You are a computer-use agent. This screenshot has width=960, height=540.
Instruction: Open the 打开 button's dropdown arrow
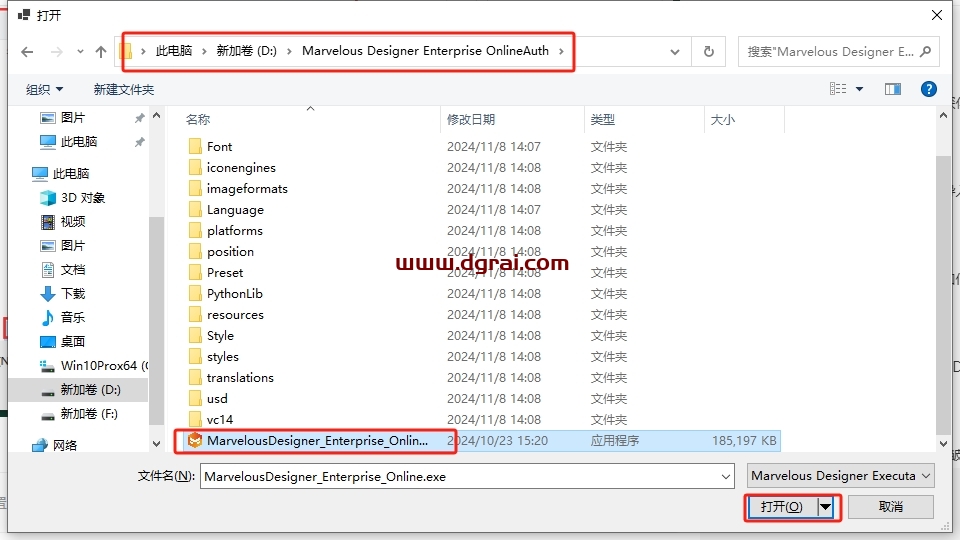[x=825, y=507]
